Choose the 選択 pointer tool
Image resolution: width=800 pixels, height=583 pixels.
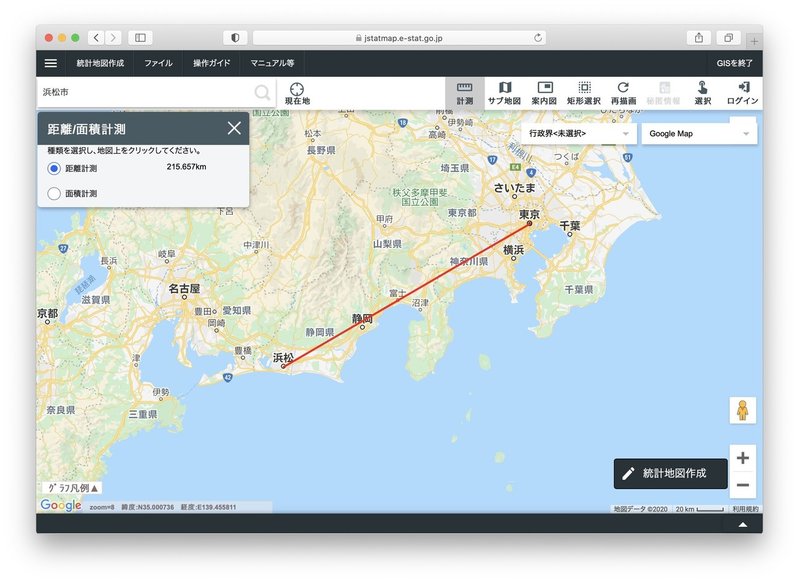[703, 93]
